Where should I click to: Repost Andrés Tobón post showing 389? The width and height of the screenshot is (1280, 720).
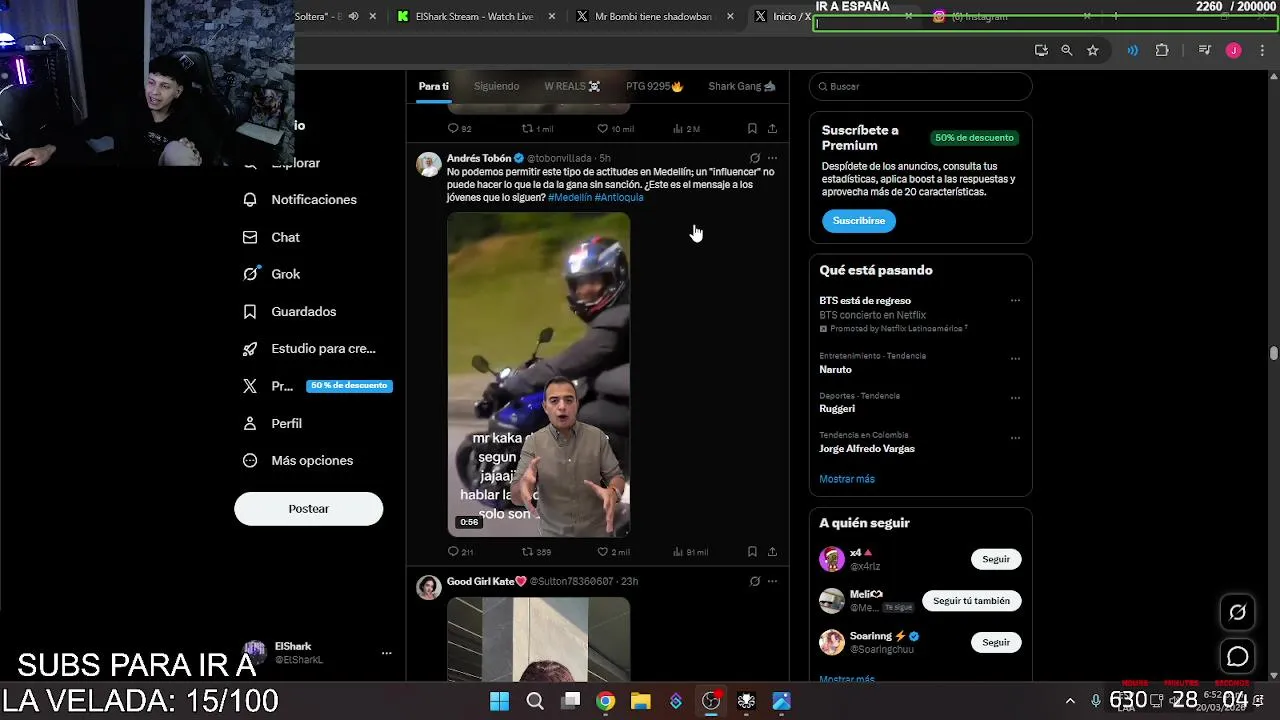coord(537,552)
